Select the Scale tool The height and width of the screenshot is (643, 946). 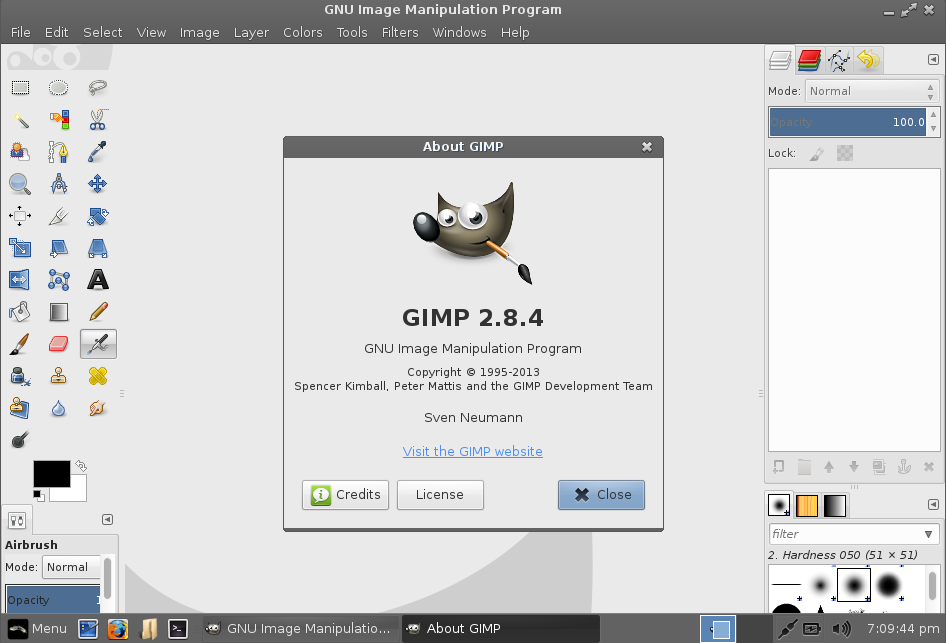(x=20, y=248)
